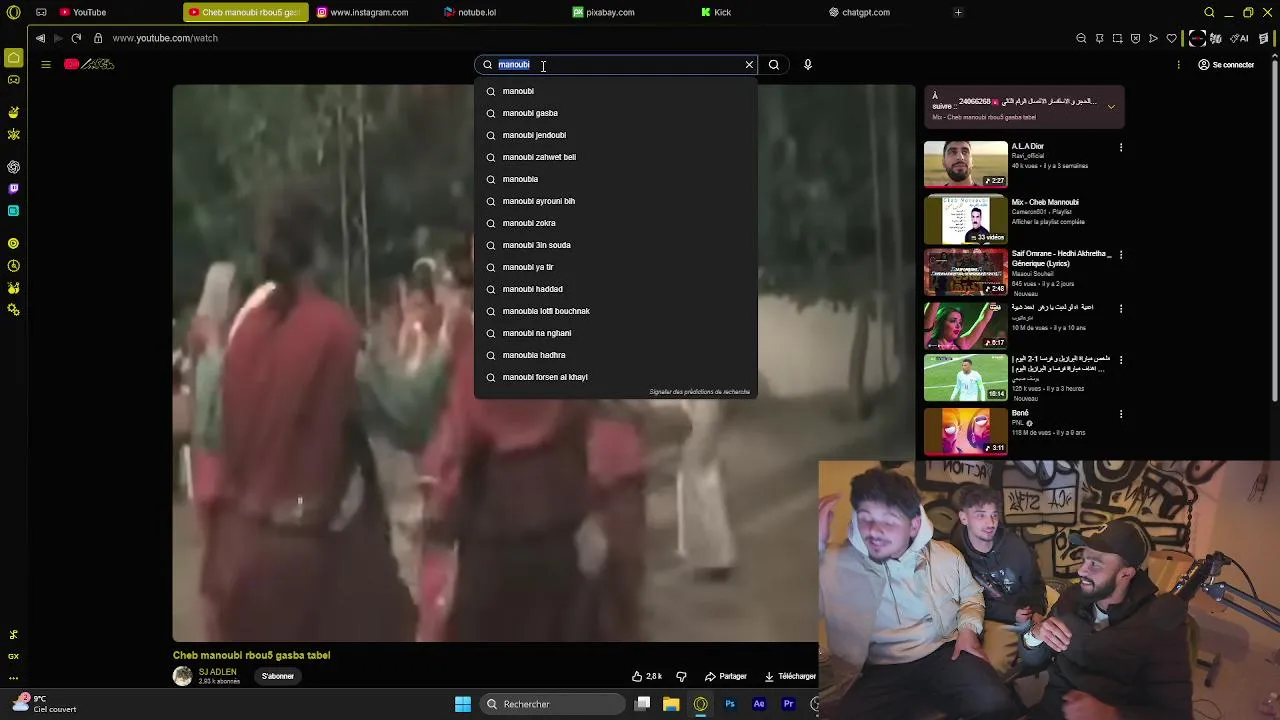Dislike the video thumbs-down
The height and width of the screenshot is (720, 1280).
pyautogui.click(x=681, y=676)
